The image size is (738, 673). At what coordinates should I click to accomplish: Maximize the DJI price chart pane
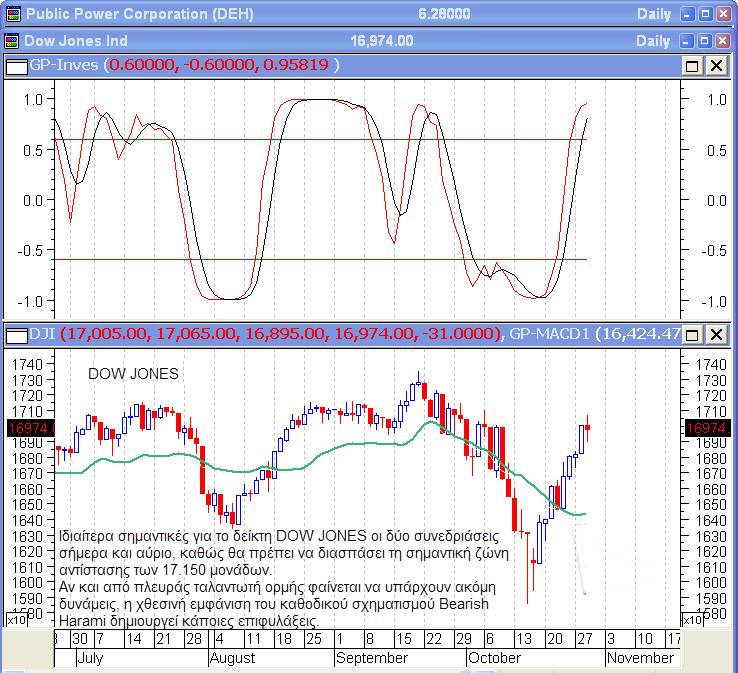[692, 334]
